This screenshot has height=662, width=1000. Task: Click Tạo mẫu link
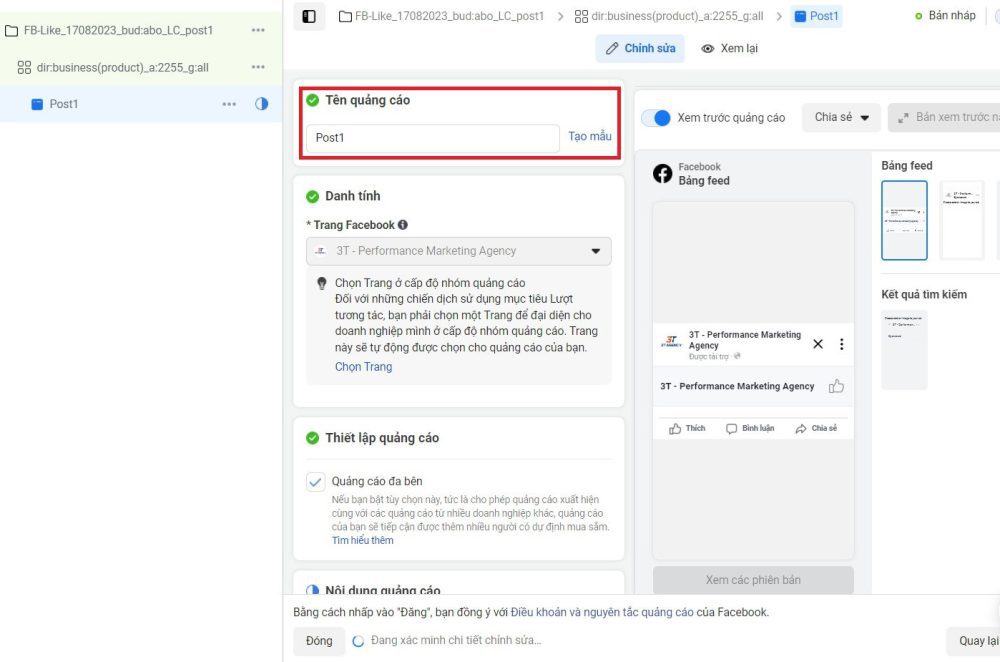[589, 136]
